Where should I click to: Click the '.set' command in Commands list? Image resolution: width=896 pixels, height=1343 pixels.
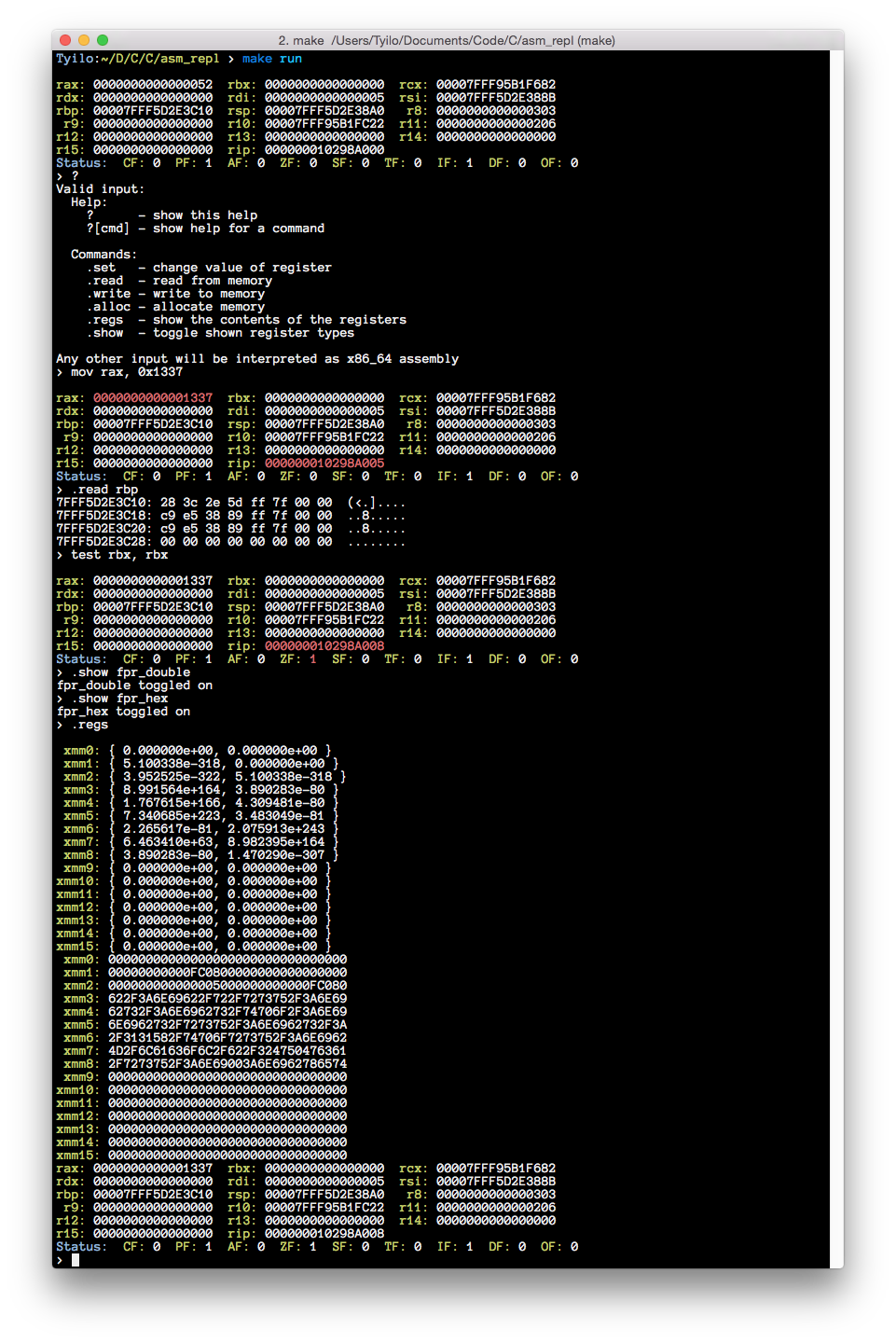[x=102, y=267]
